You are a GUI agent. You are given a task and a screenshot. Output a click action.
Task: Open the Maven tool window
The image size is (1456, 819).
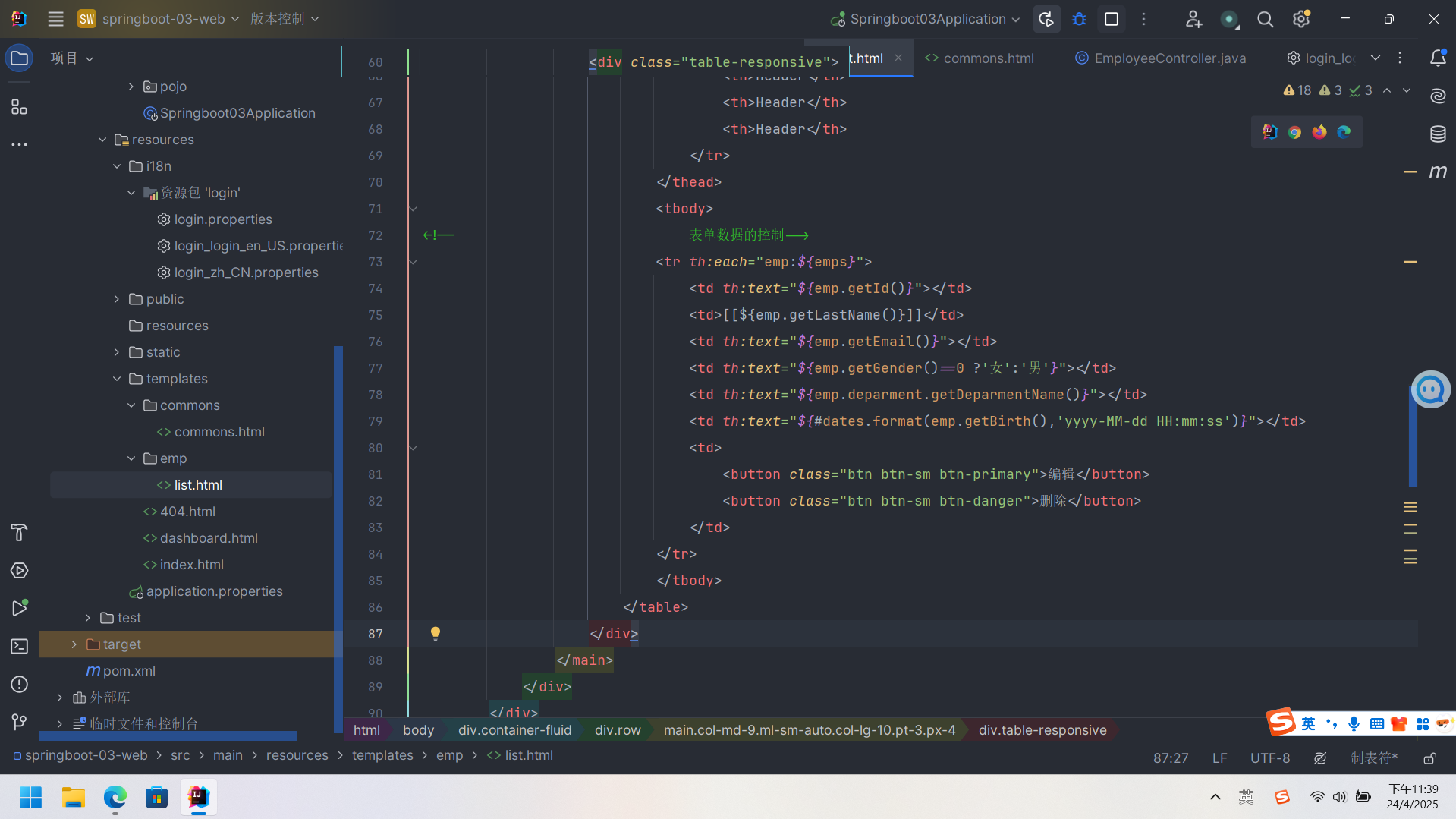pos(1438,172)
